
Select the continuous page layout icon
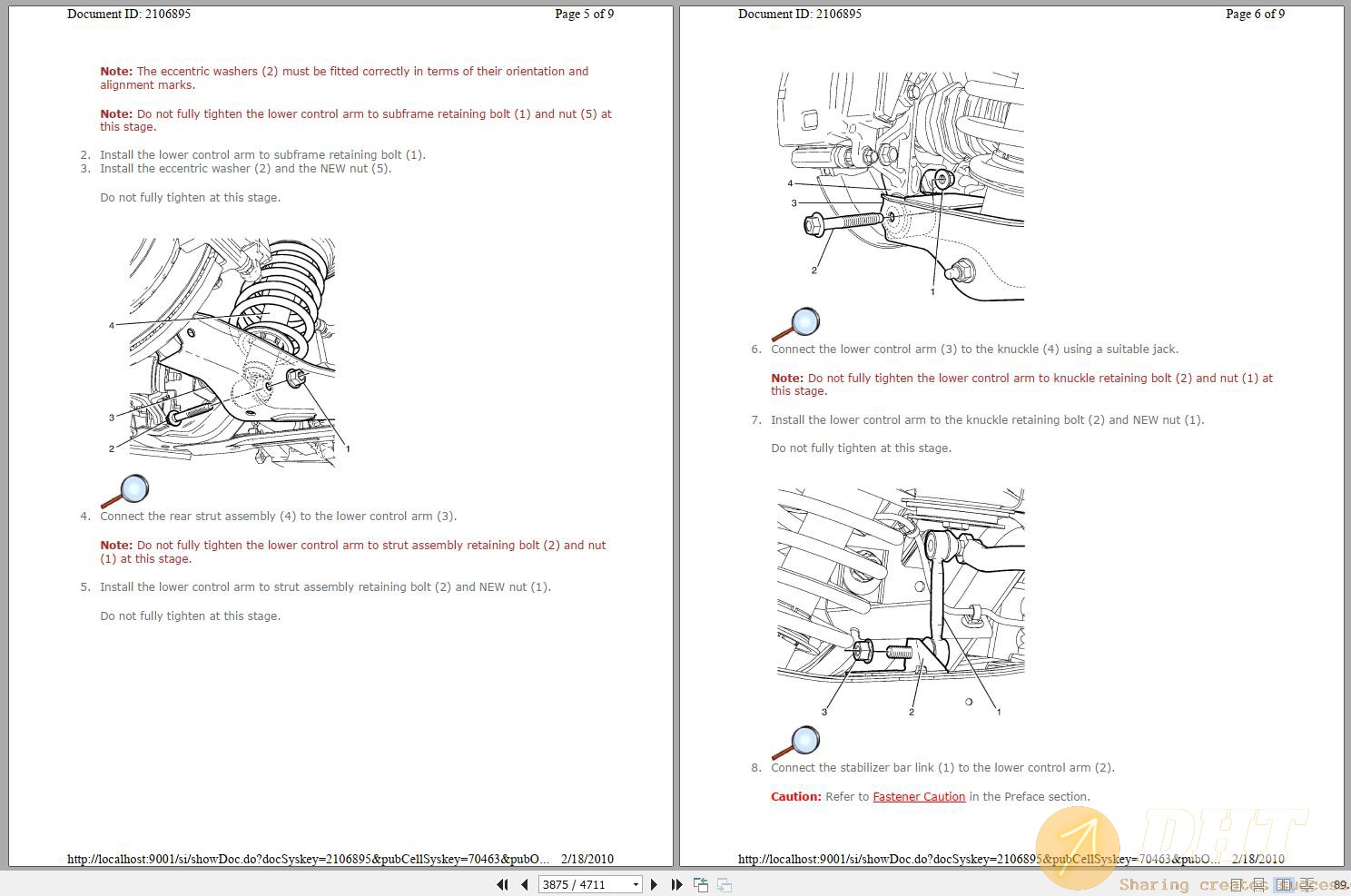(x=1259, y=885)
